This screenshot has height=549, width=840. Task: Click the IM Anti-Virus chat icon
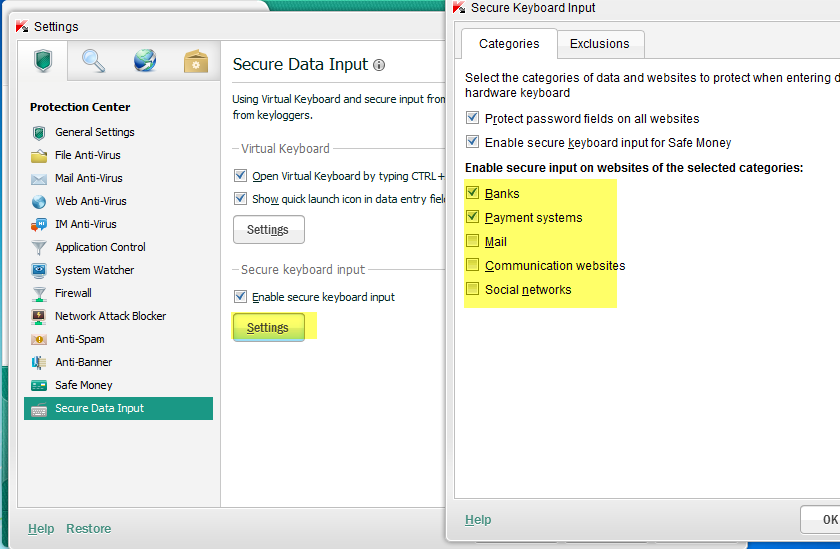coord(39,224)
